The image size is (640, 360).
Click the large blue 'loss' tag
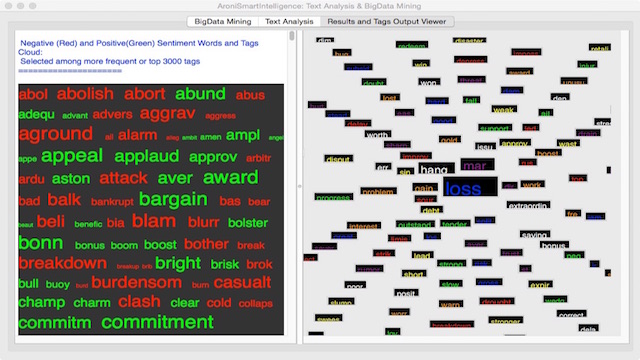470,187
